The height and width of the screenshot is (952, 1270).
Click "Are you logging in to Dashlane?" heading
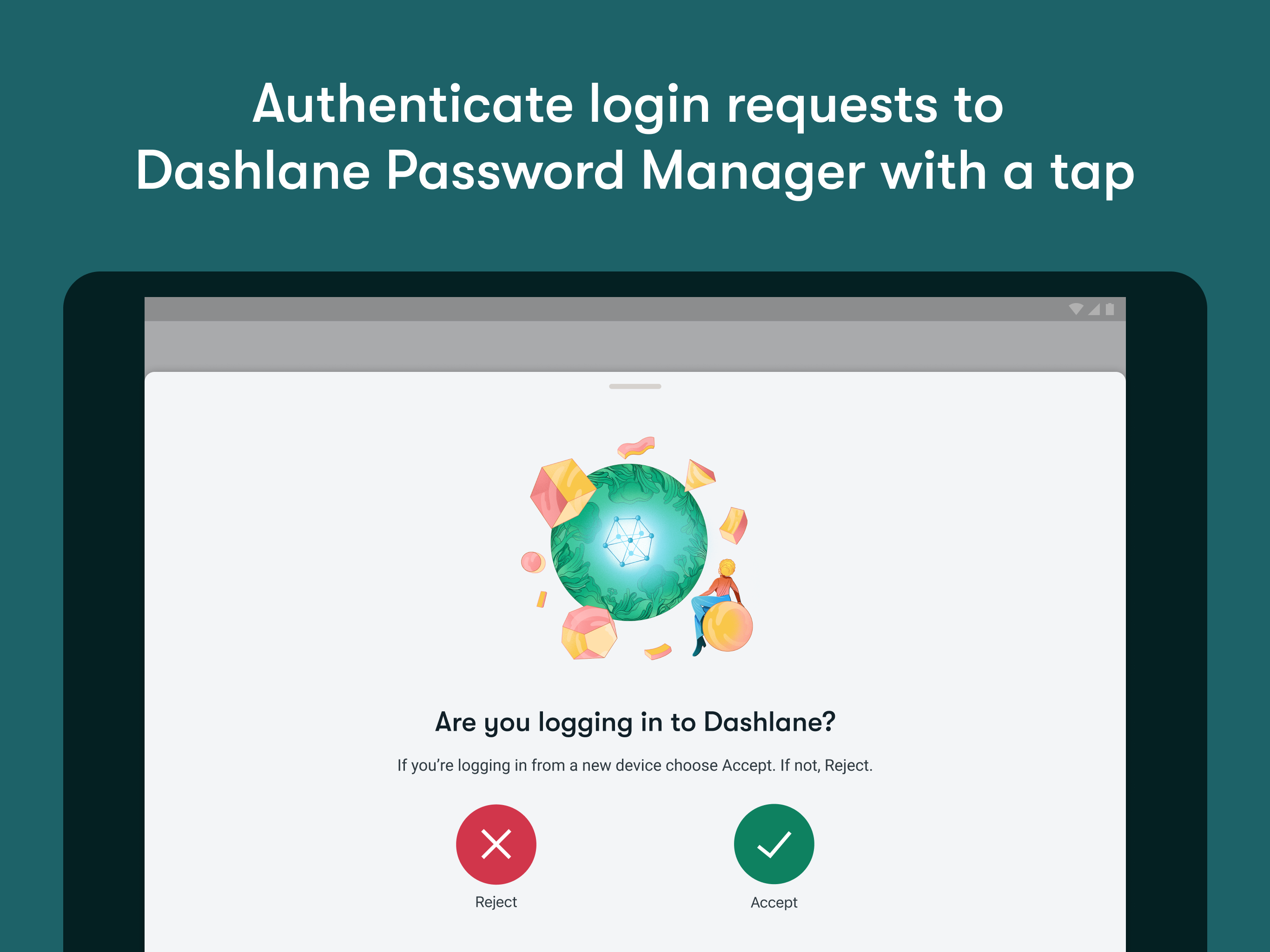click(x=635, y=722)
